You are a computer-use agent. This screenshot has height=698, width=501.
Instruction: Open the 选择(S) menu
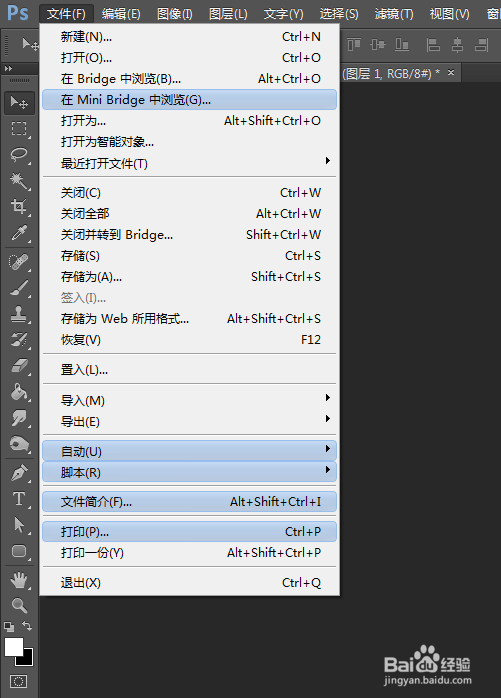tap(339, 14)
